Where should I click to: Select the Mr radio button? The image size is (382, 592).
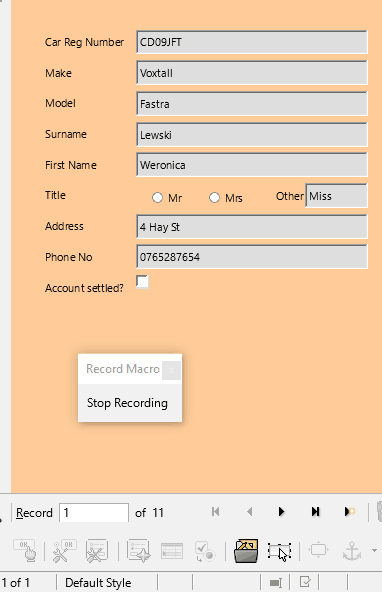click(x=157, y=197)
